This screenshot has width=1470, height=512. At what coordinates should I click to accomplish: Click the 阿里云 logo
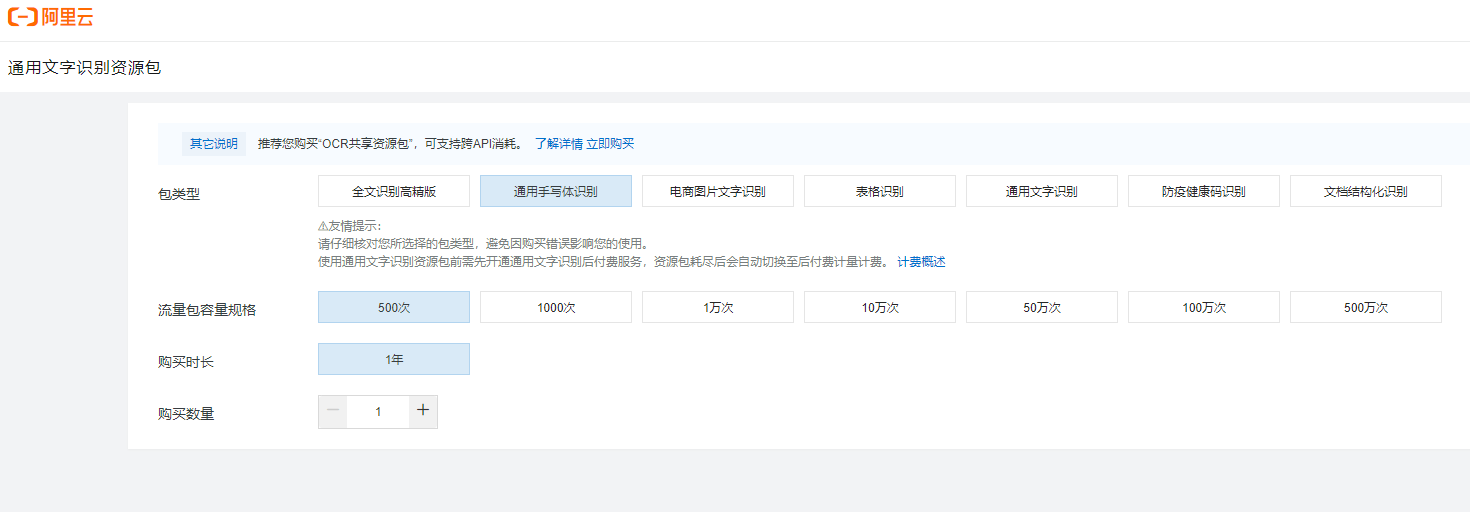50,17
